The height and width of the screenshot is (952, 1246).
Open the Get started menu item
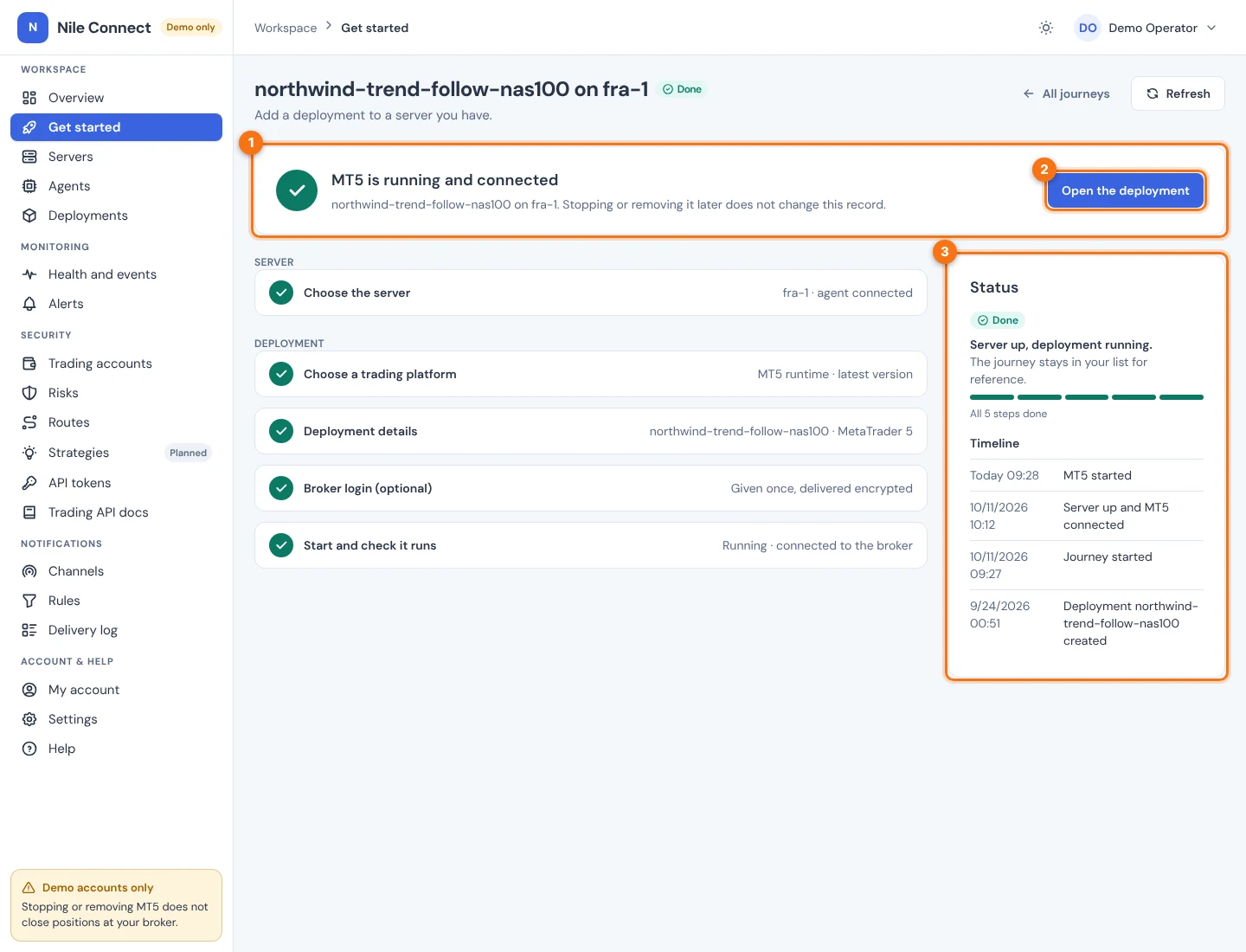click(x=116, y=127)
